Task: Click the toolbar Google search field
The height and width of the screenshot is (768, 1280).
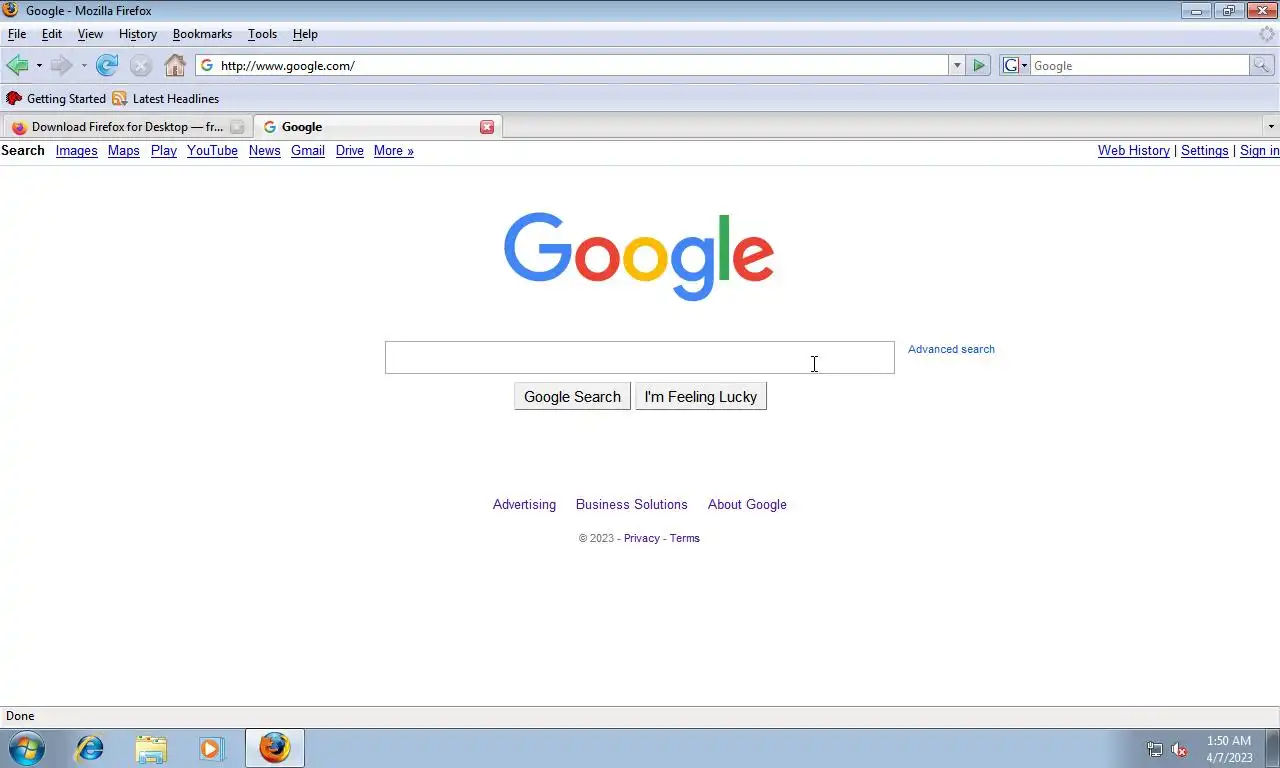Action: [1140, 66]
